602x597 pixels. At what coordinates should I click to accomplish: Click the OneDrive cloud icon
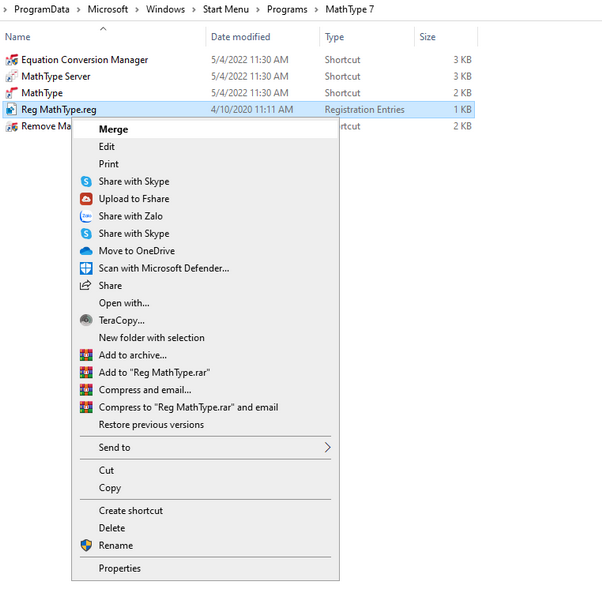pos(86,251)
